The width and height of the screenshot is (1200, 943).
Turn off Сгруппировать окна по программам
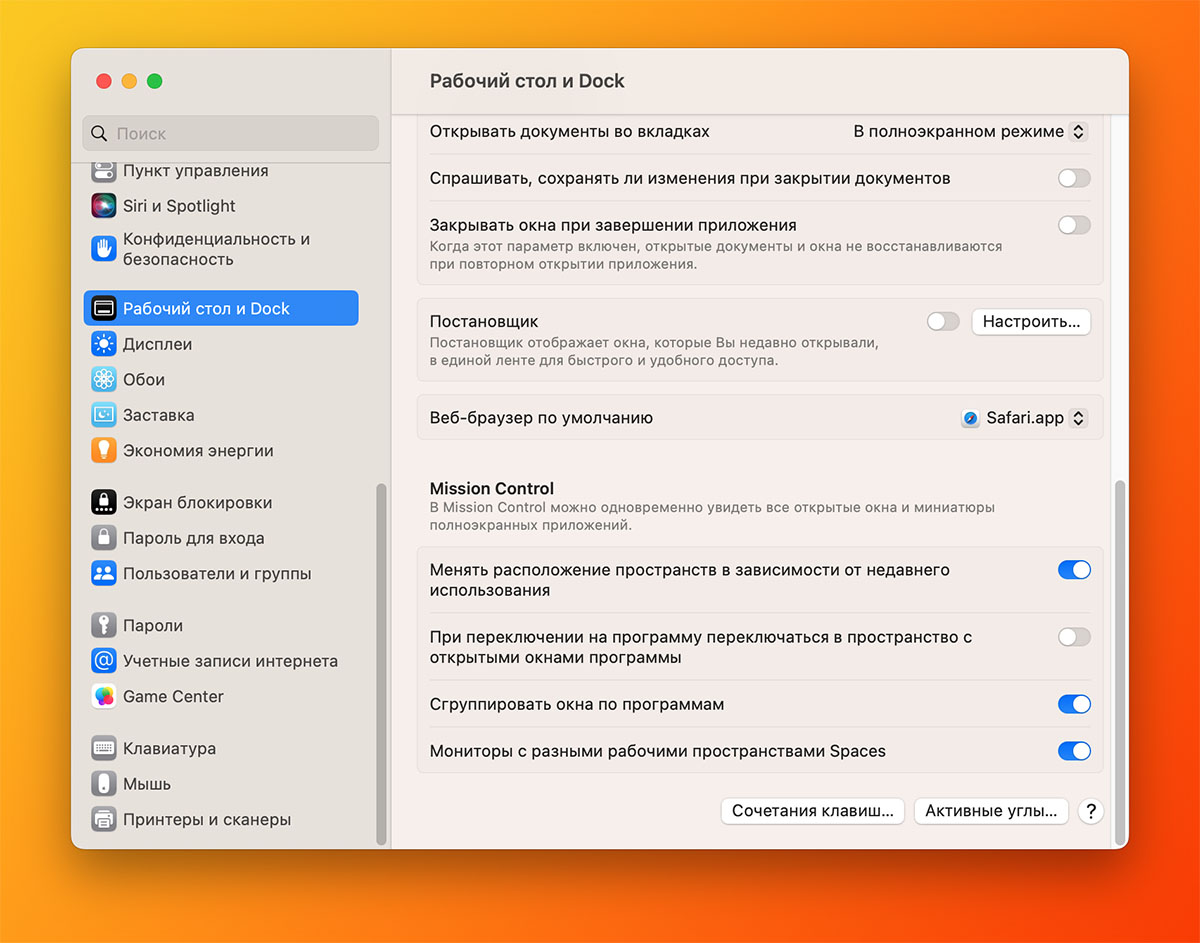click(x=1074, y=704)
